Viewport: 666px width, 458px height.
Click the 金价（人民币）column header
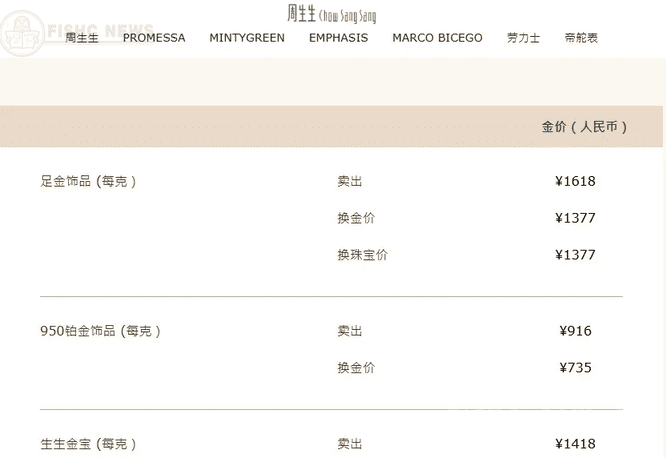(x=585, y=127)
